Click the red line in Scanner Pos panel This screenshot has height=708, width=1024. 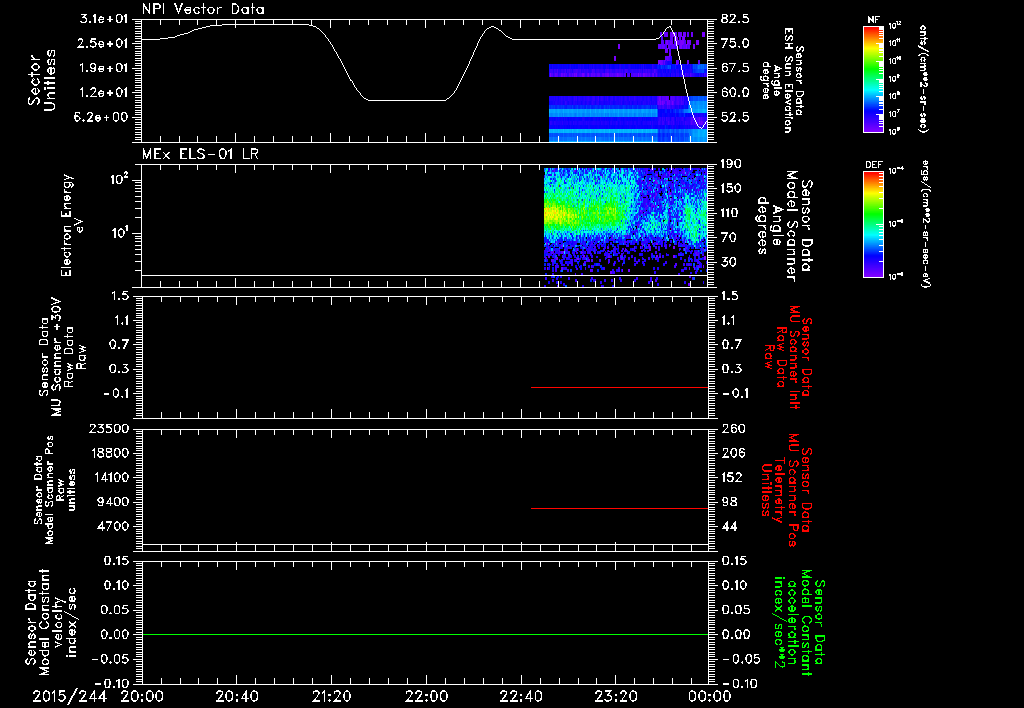619,508
